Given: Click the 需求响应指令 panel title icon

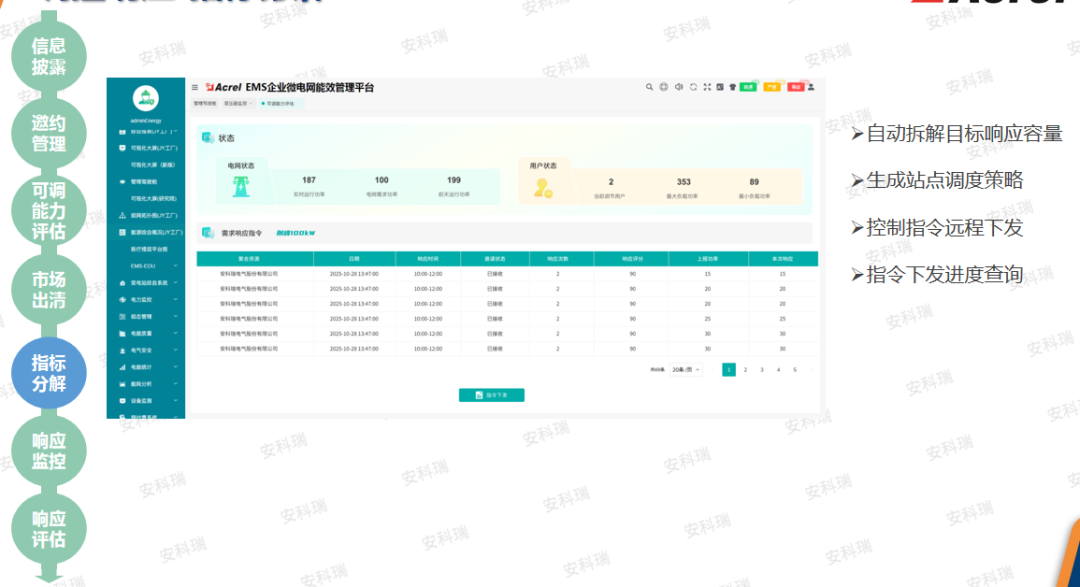Looking at the screenshot, I should point(207,233).
